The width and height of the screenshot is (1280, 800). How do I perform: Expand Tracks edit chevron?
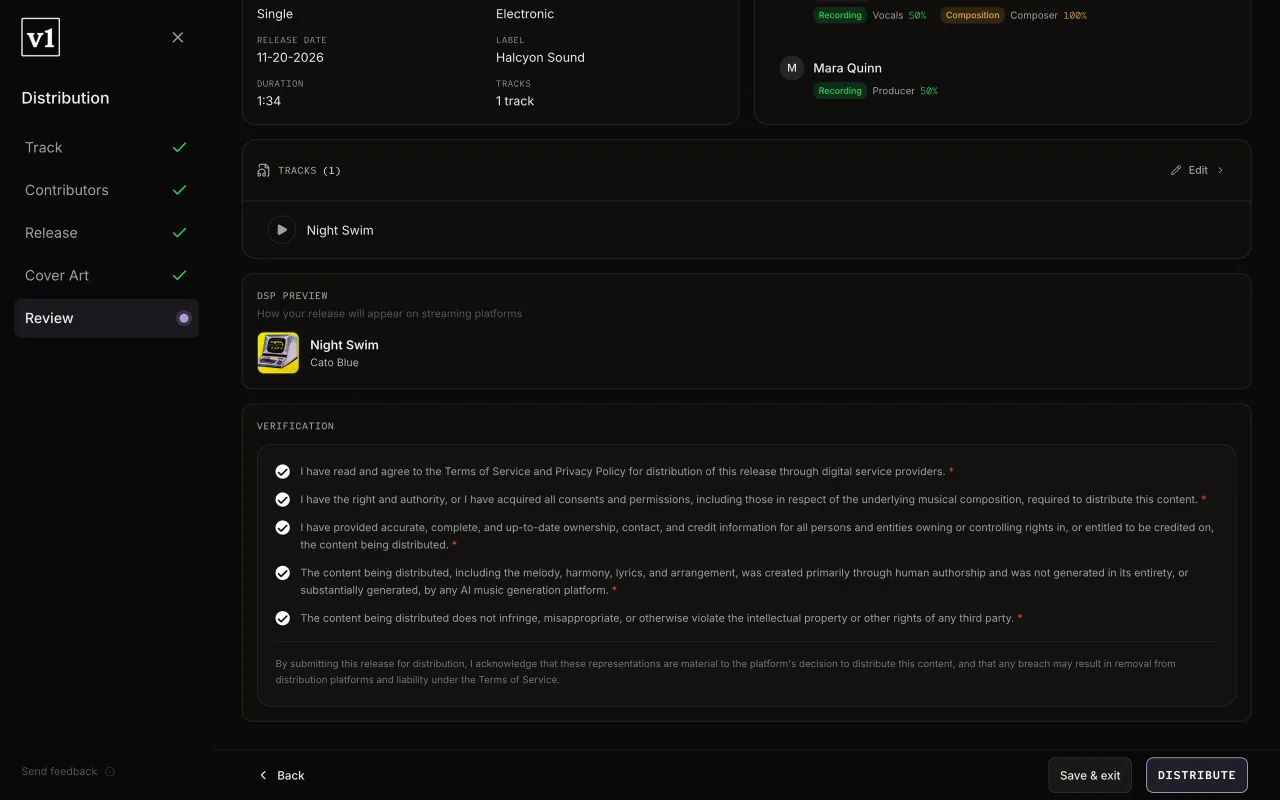click(1220, 170)
